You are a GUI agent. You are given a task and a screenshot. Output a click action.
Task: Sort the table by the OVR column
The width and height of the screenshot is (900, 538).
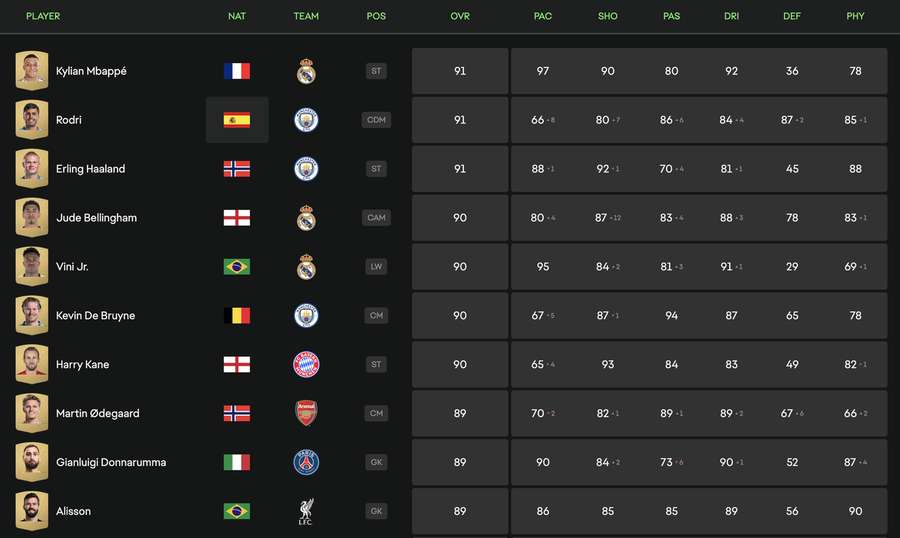[460, 16]
